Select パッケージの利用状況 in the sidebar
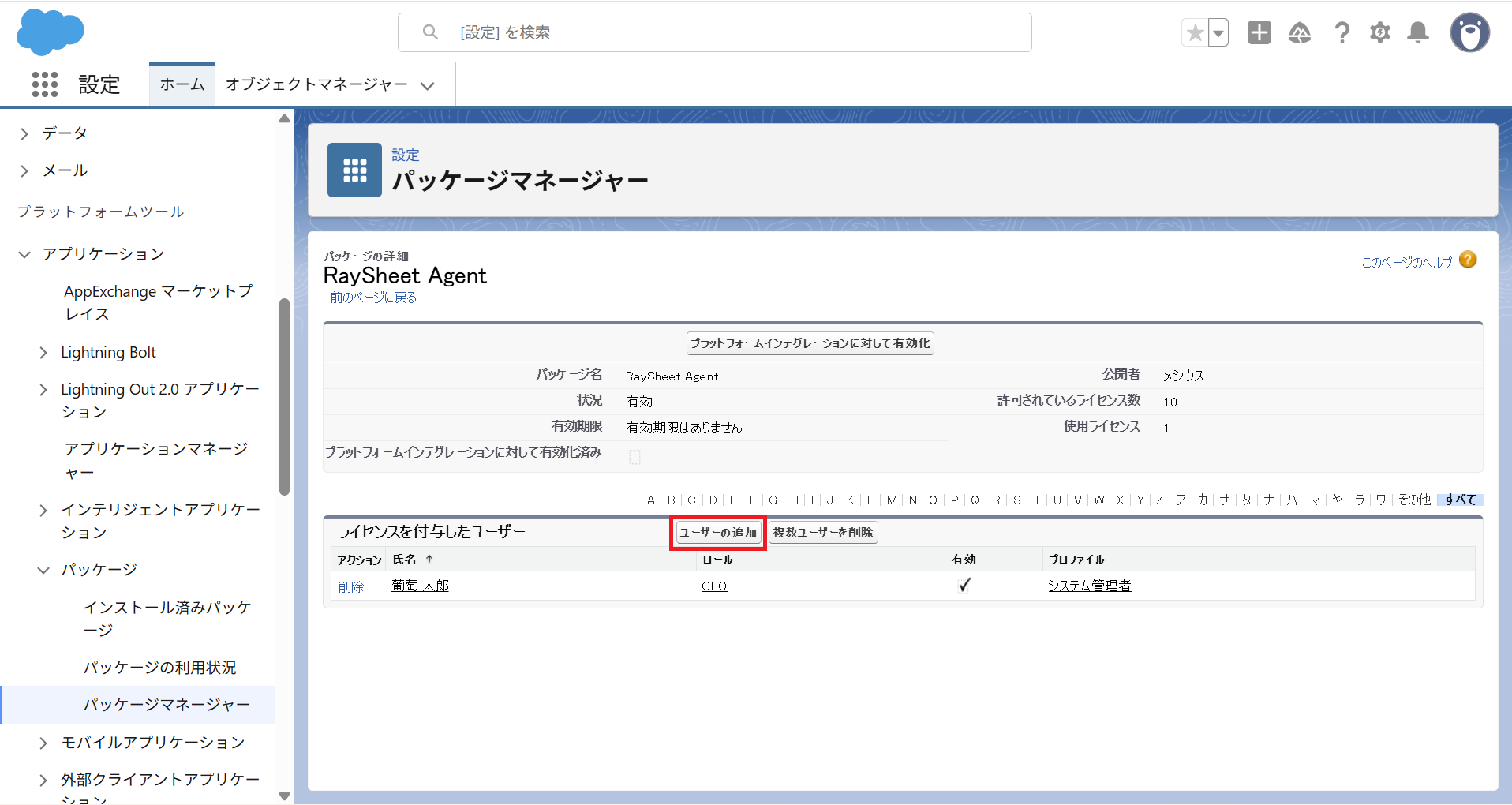Image resolution: width=1512 pixels, height=805 pixels. click(159, 668)
